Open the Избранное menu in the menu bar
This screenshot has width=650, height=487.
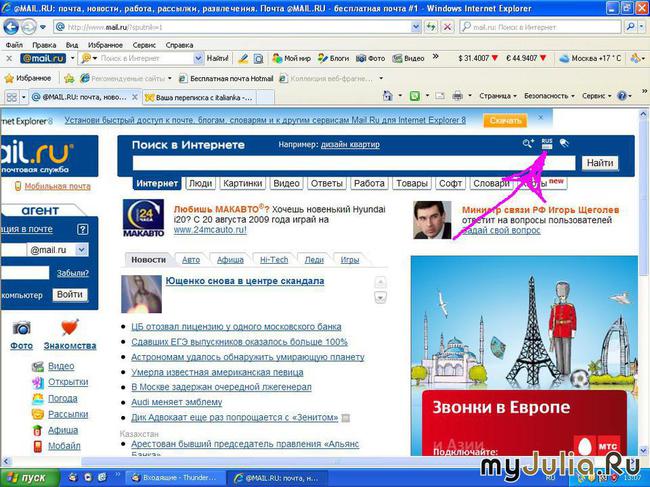[x=105, y=45]
